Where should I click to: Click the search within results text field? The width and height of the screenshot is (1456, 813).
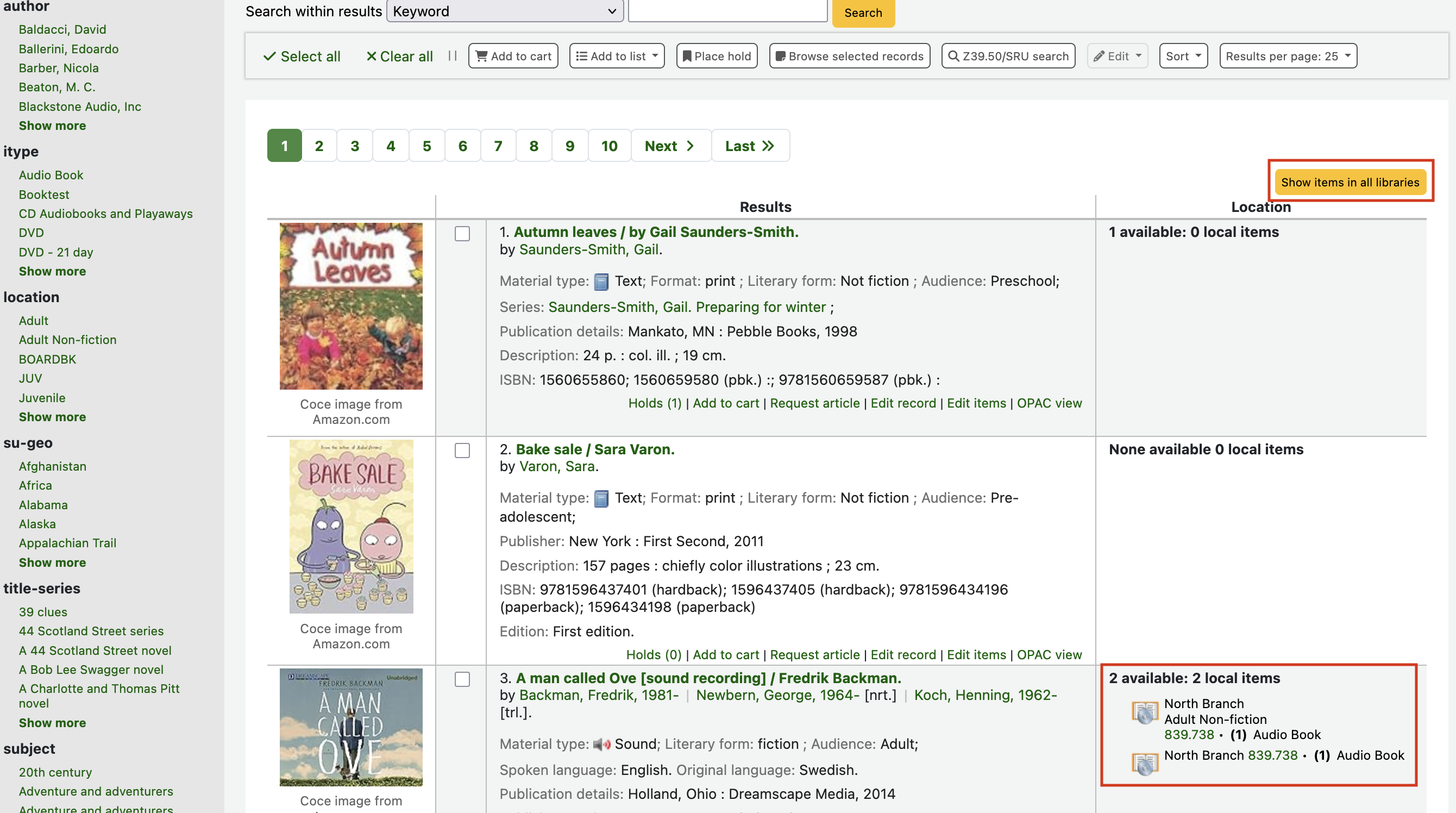tap(727, 10)
